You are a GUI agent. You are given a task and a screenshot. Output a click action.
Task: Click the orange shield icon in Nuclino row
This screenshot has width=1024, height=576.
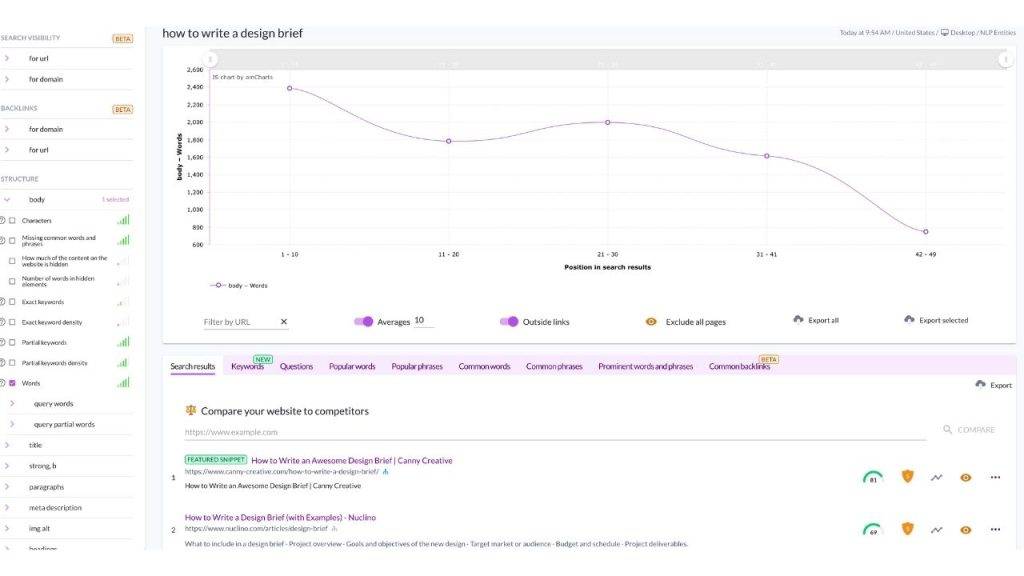coord(907,529)
